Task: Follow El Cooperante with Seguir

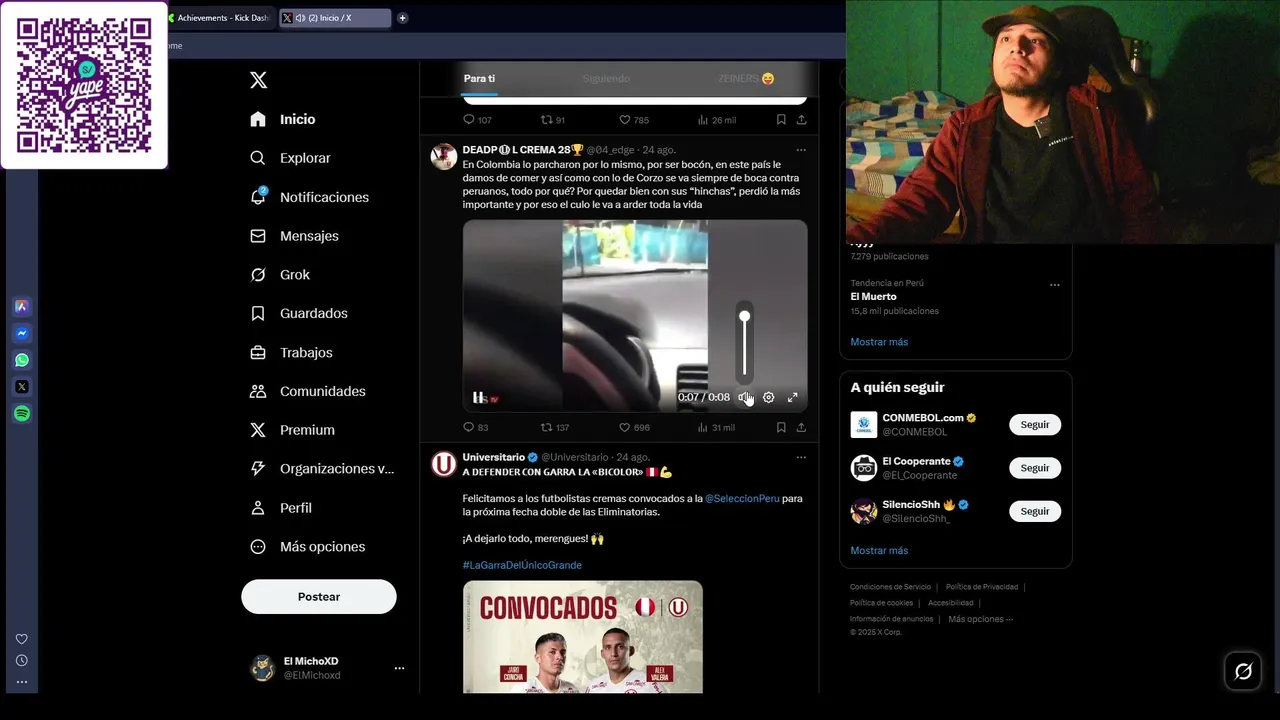Action: pos(1035,468)
